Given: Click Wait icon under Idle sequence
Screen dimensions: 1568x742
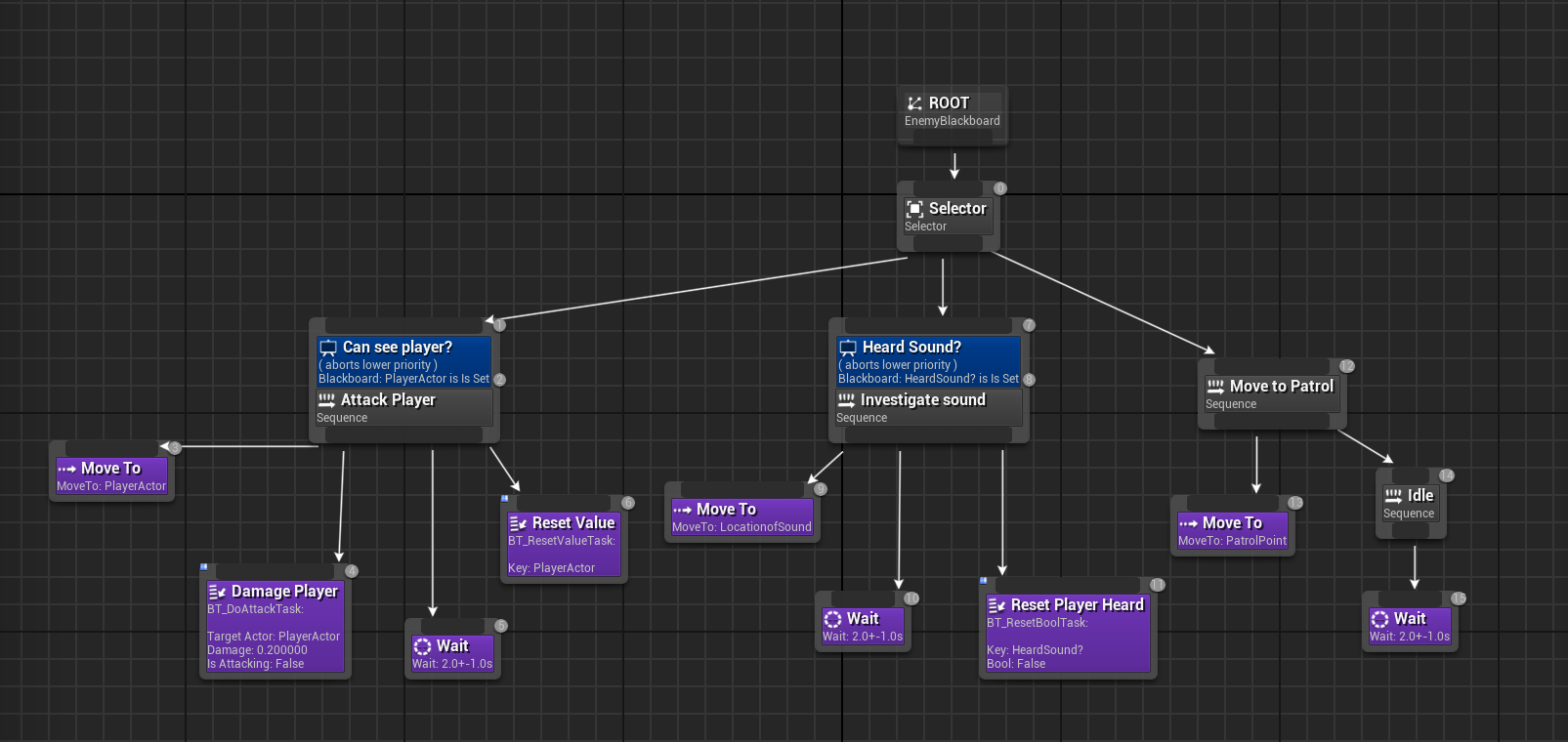Looking at the screenshot, I should (1379, 619).
